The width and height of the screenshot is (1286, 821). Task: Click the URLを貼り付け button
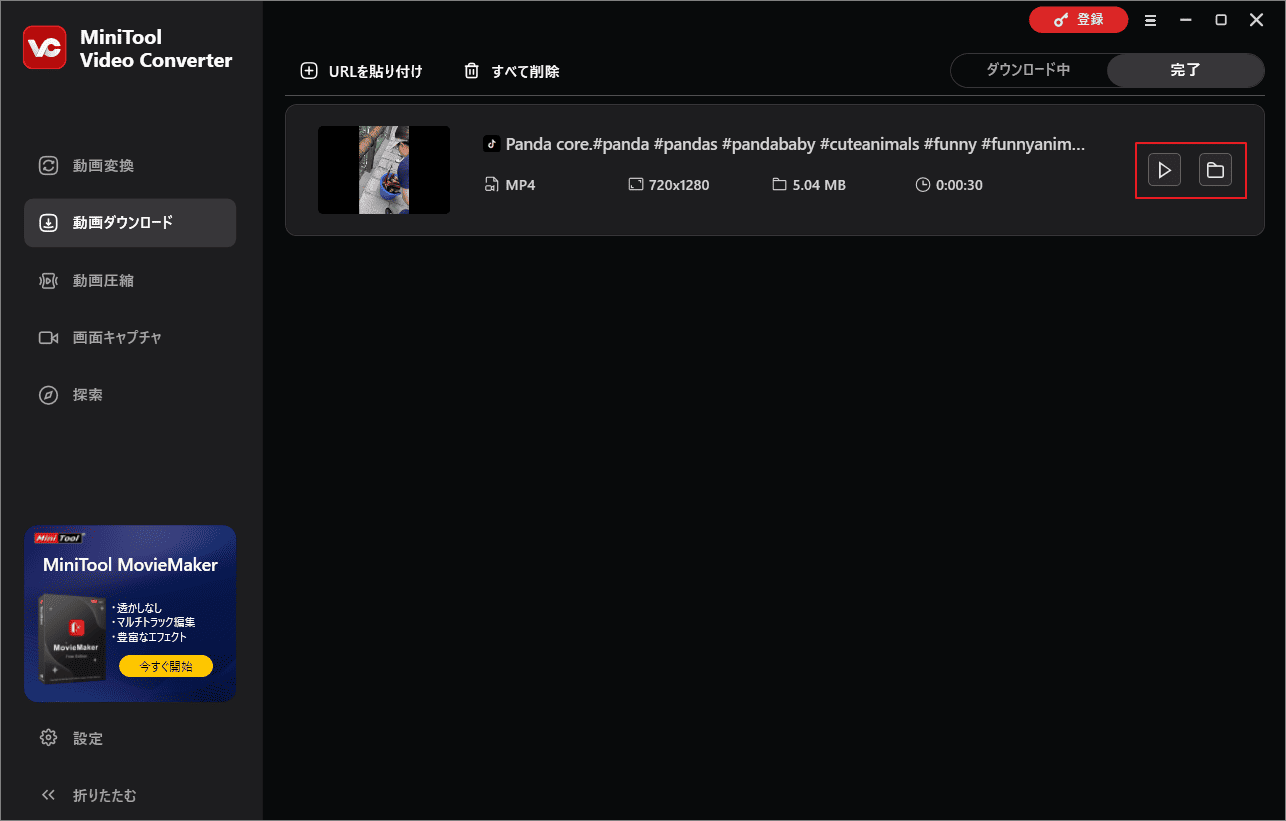[x=362, y=71]
